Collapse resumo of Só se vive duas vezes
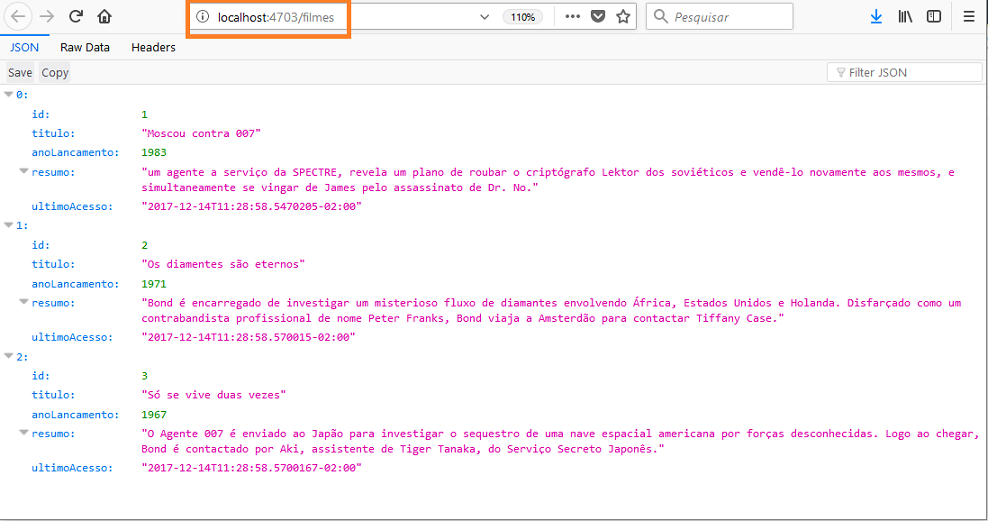 tap(24, 433)
